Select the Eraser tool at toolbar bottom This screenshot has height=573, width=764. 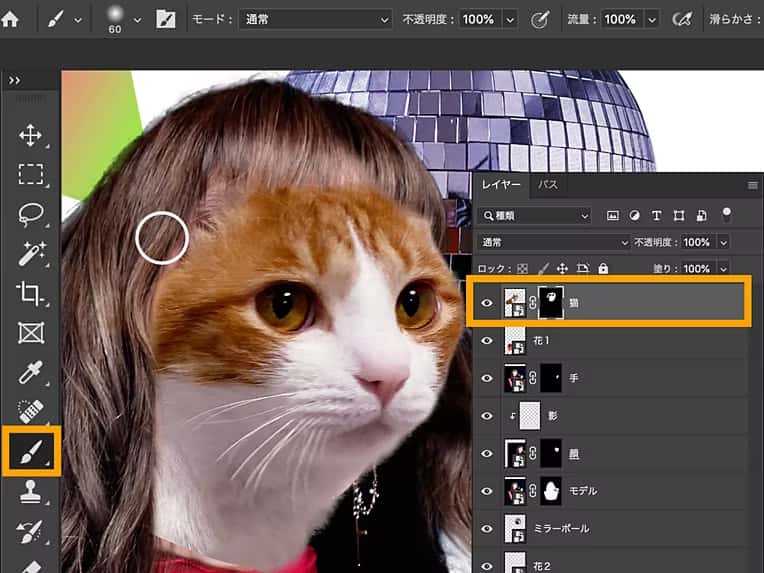(x=31, y=567)
